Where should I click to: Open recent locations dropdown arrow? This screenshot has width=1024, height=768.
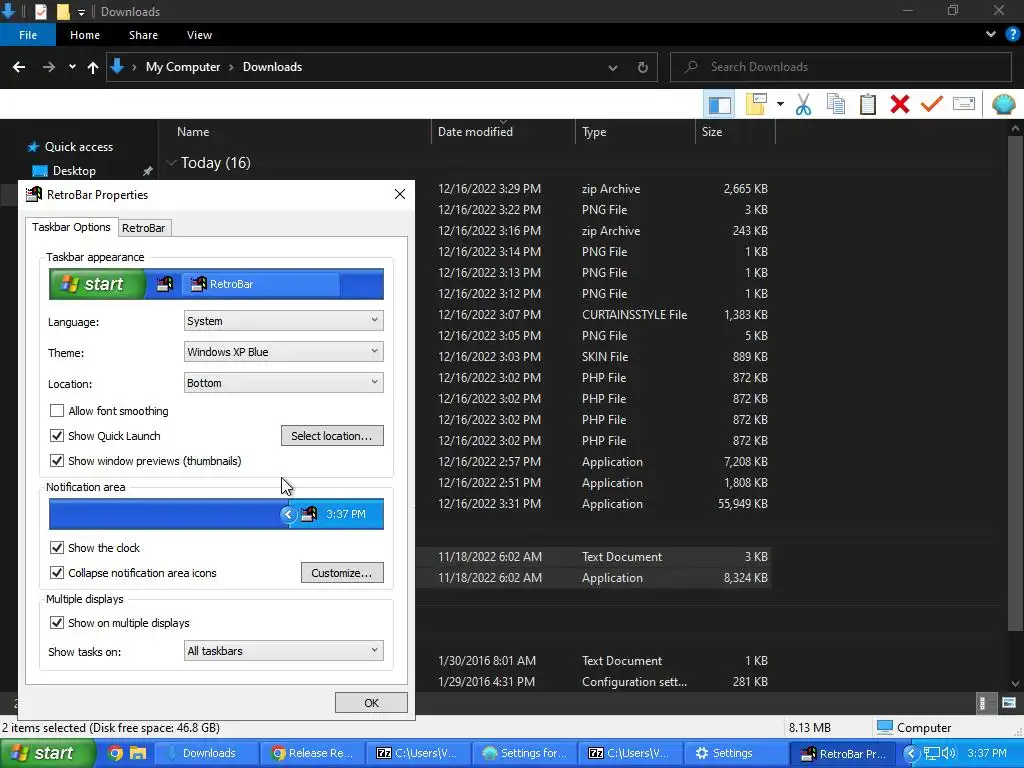click(x=72, y=67)
